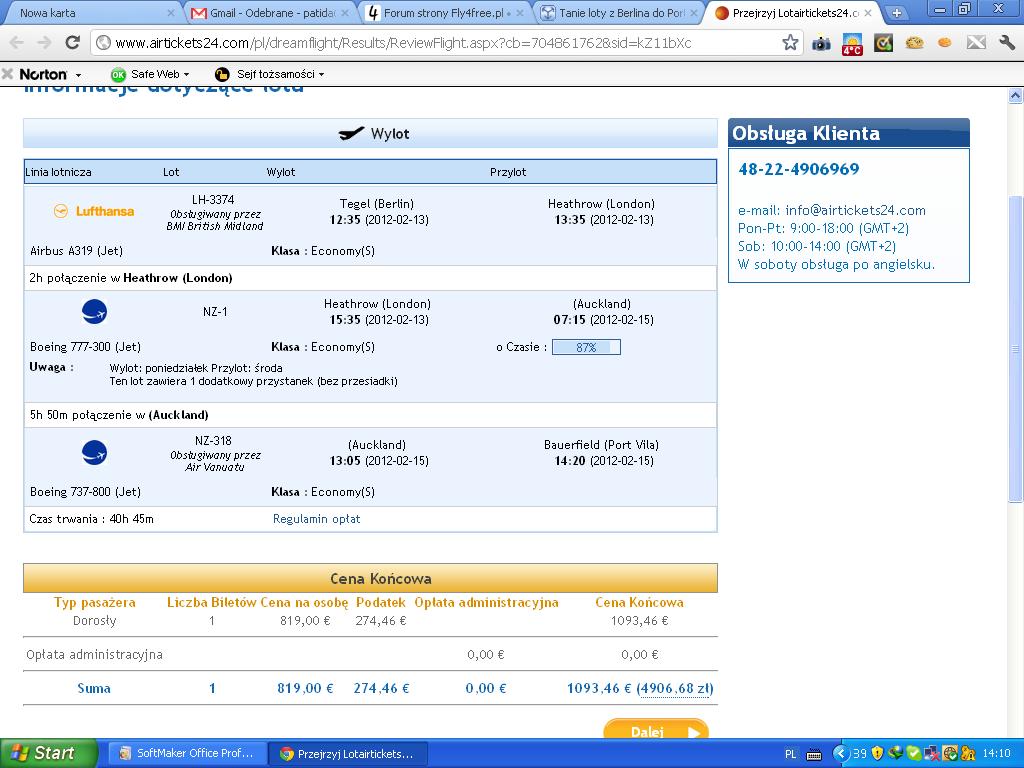Click the black and yellow checkmark extension icon

[x=883, y=43]
